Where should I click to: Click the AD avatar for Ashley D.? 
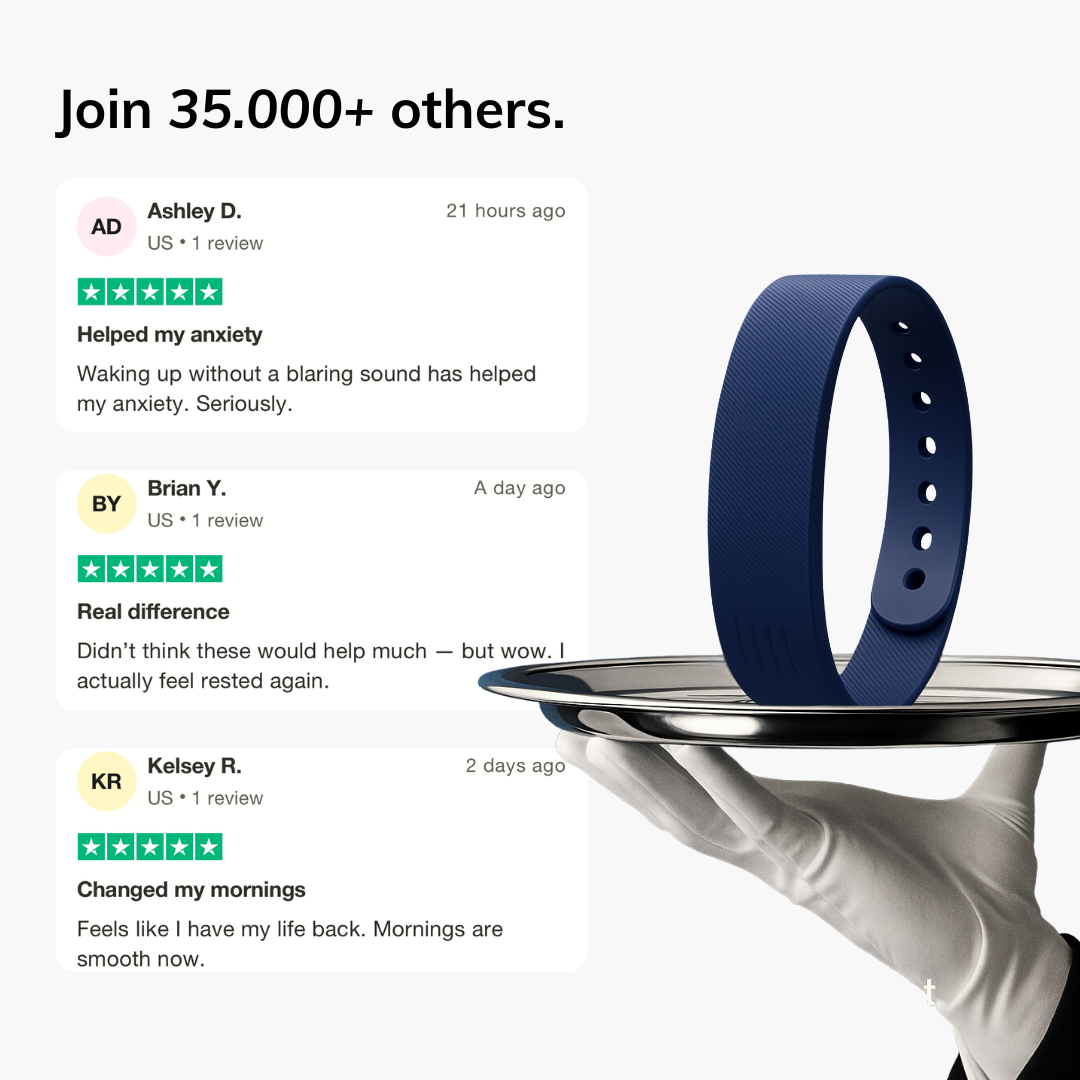click(106, 227)
